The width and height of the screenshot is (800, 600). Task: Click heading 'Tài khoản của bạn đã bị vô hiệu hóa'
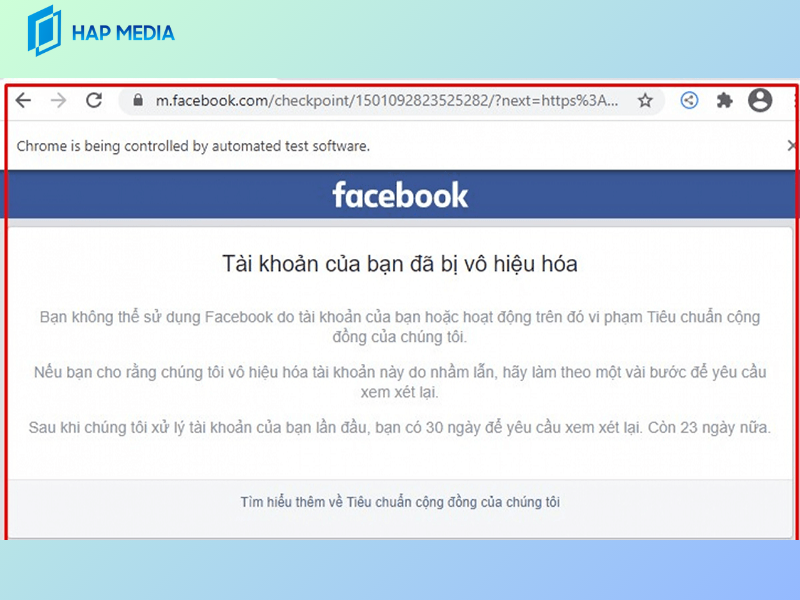tap(400, 264)
